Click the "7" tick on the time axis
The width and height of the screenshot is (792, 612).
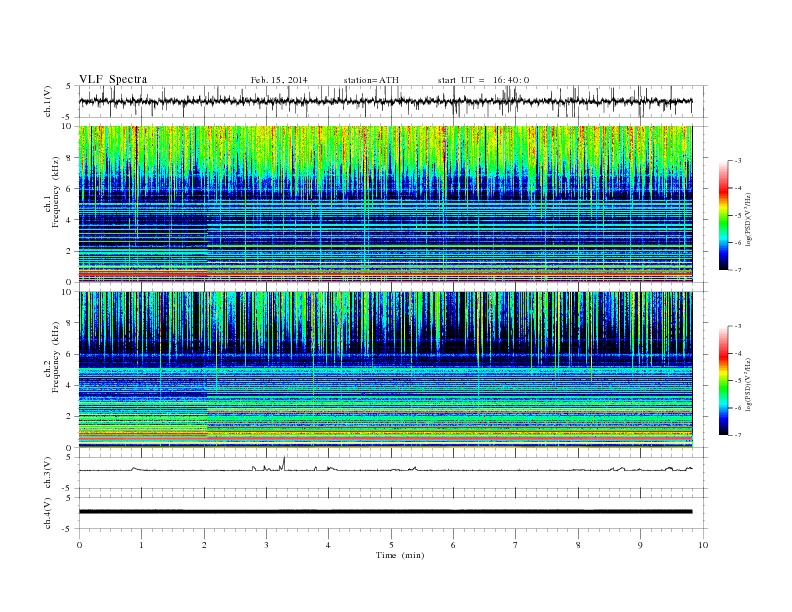click(516, 545)
